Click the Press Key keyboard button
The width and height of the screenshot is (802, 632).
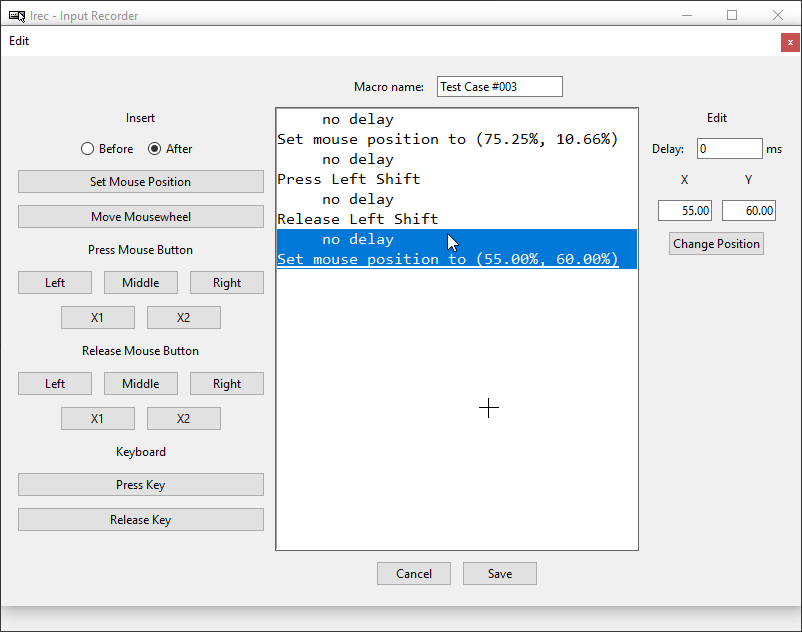[141, 485]
